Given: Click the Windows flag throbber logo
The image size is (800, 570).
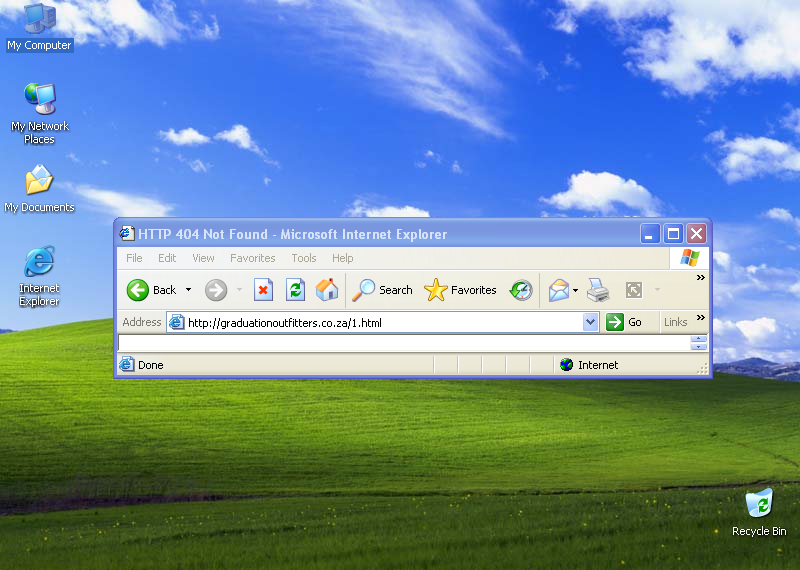Looking at the screenshot, I should [689, 258].
